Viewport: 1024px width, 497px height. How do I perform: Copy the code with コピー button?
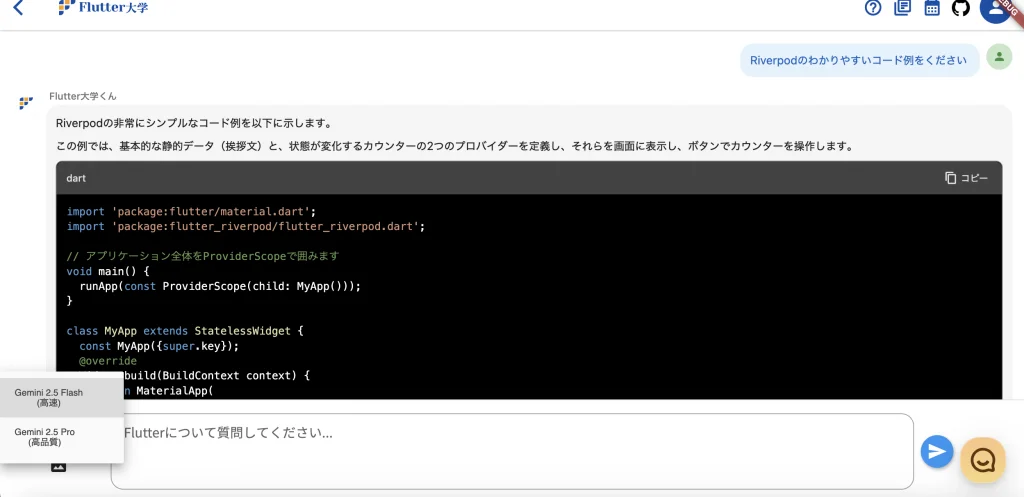click(x=966, y=178)
